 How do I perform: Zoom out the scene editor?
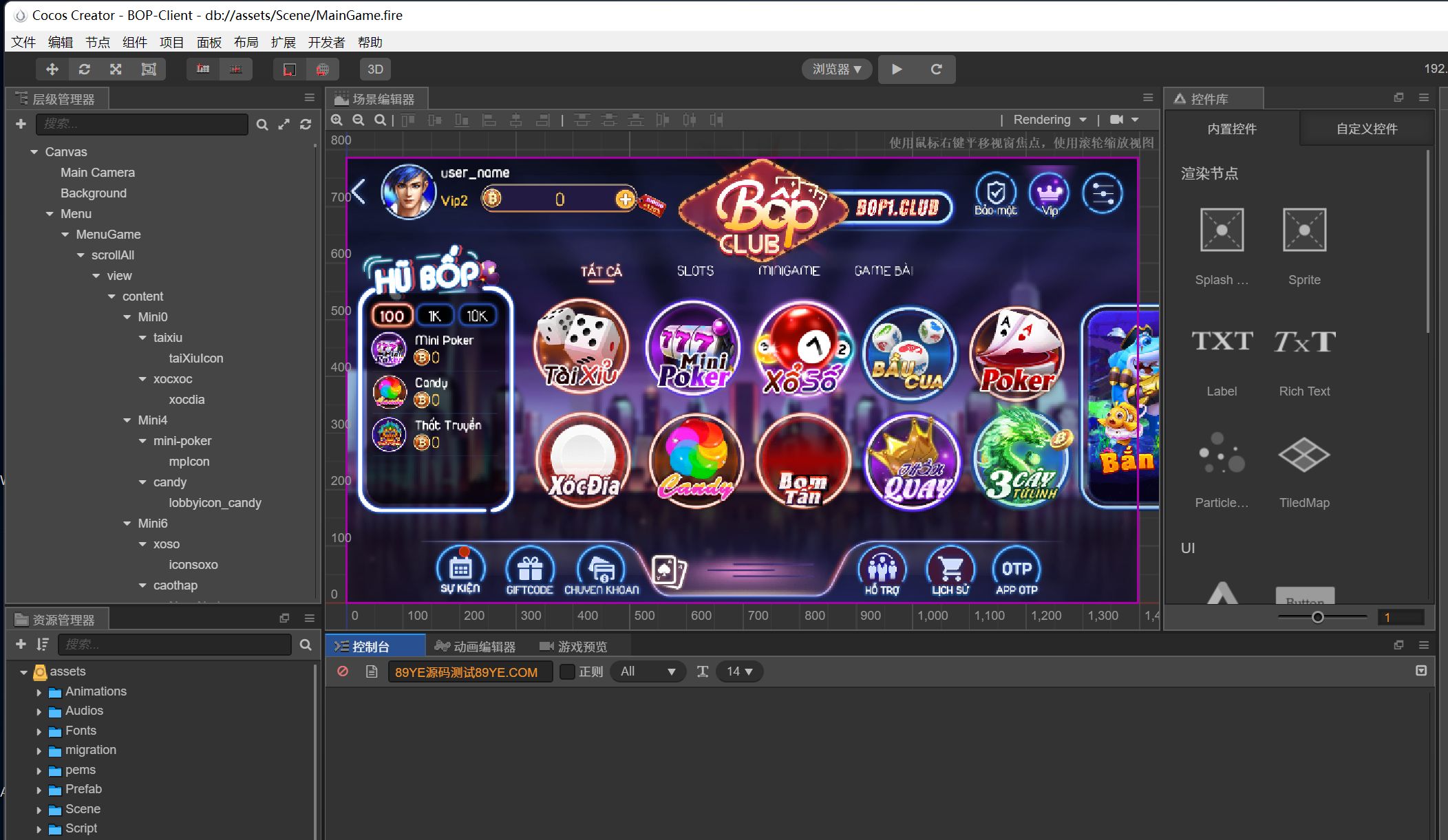[359, 120]
